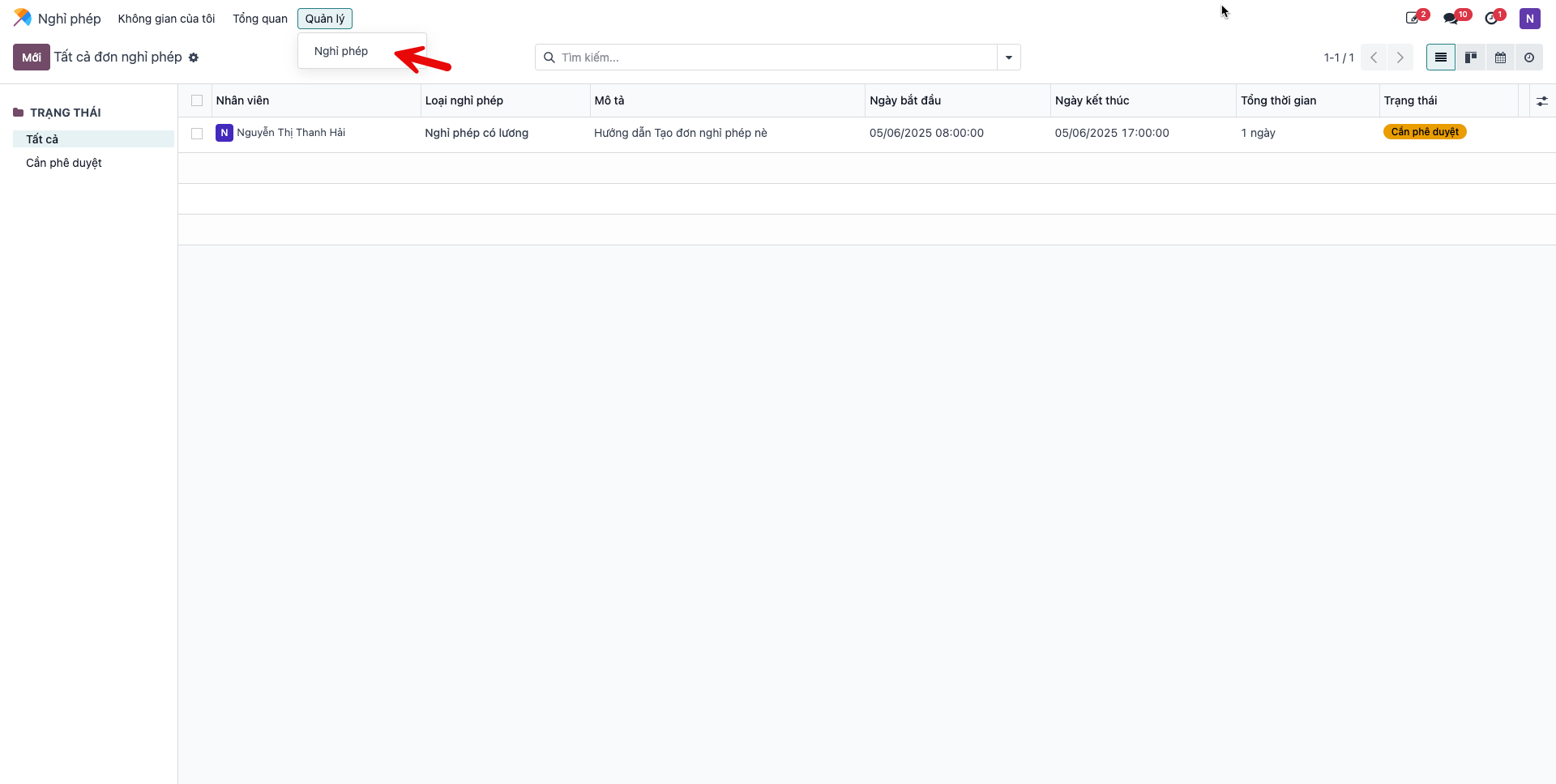Sort by Tổng thời gian column header
This screenshot has width=1556, height=784.
point(1308,100)
